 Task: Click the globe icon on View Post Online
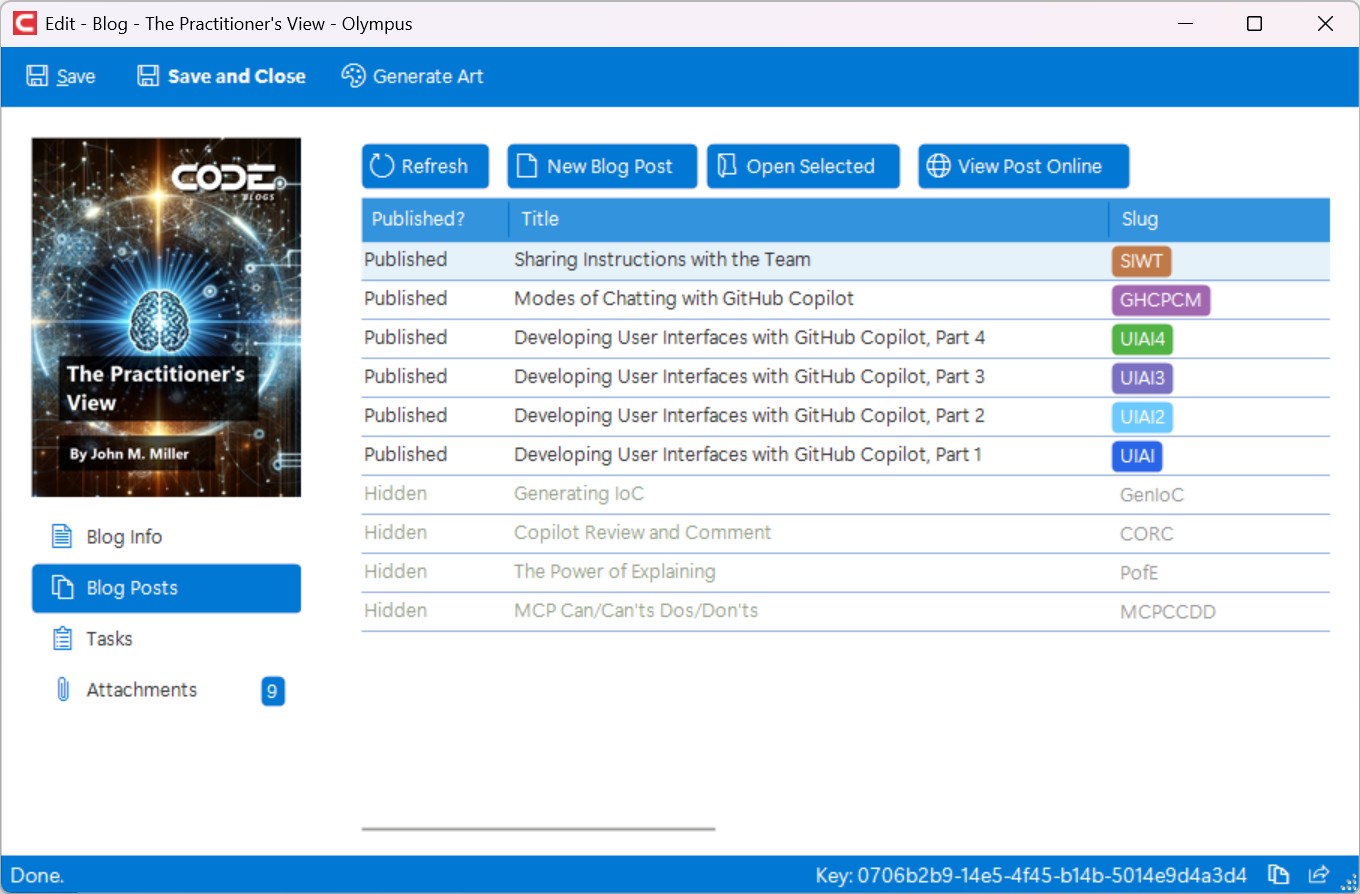(938, 166)
